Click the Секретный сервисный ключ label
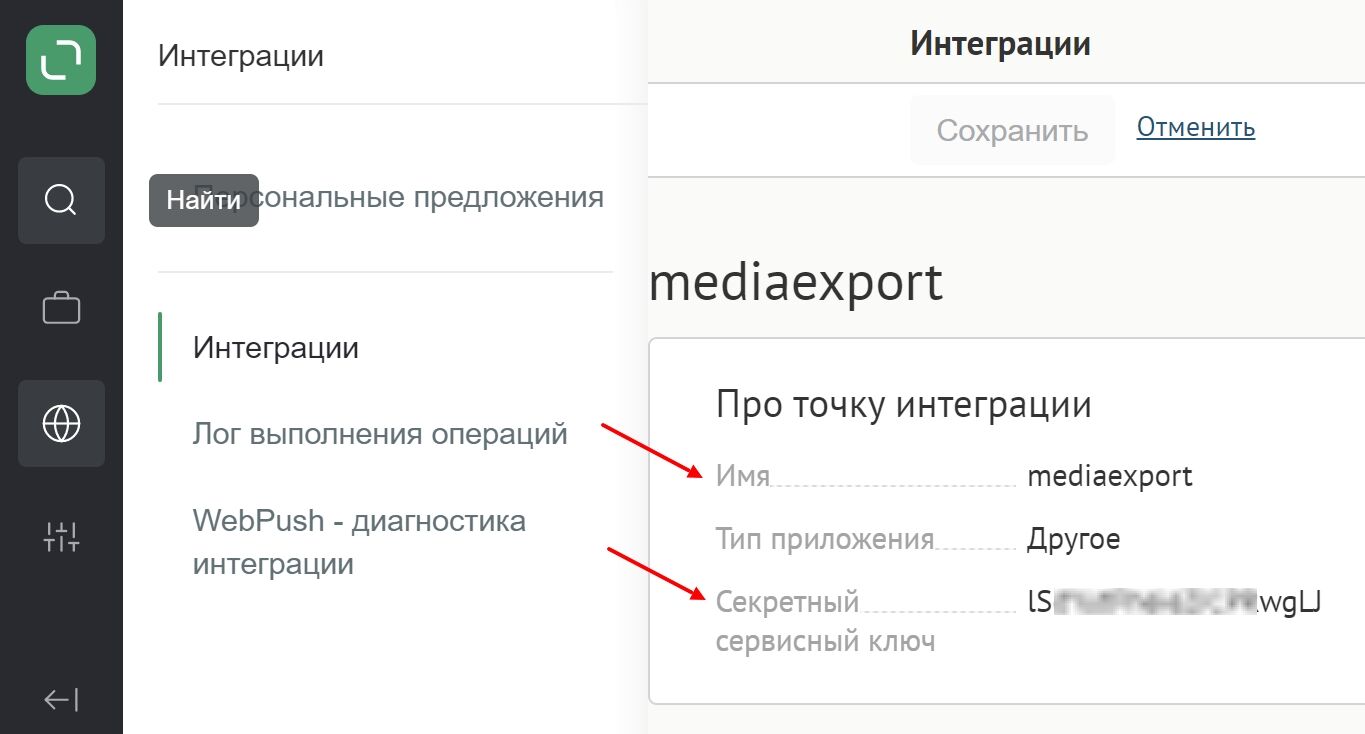The image size is (1365, 734). coord(825,621)
